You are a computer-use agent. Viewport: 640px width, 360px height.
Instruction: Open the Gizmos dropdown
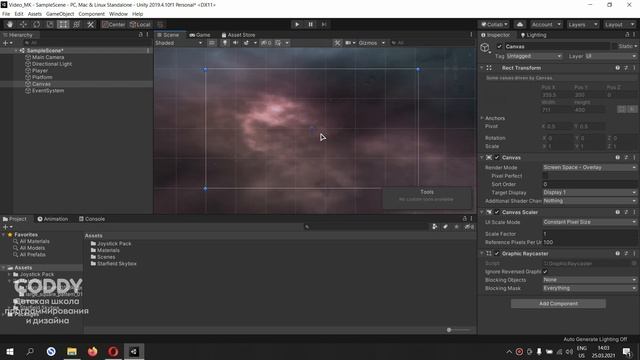click(x=371, y=43)
